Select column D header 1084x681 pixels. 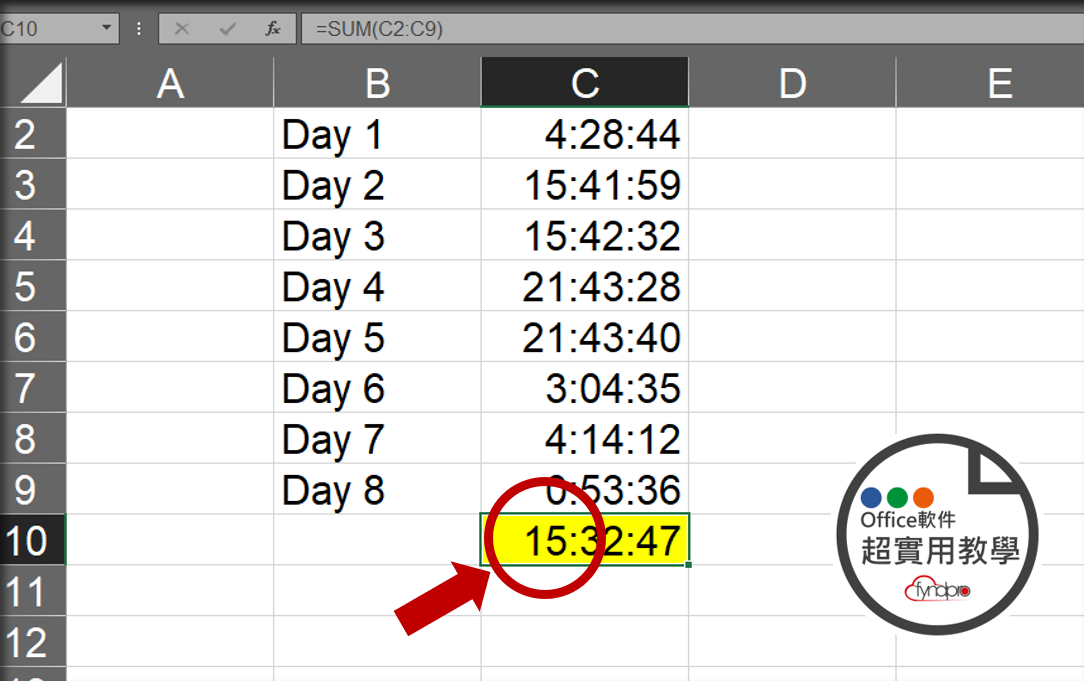click(x=792, y=82)
